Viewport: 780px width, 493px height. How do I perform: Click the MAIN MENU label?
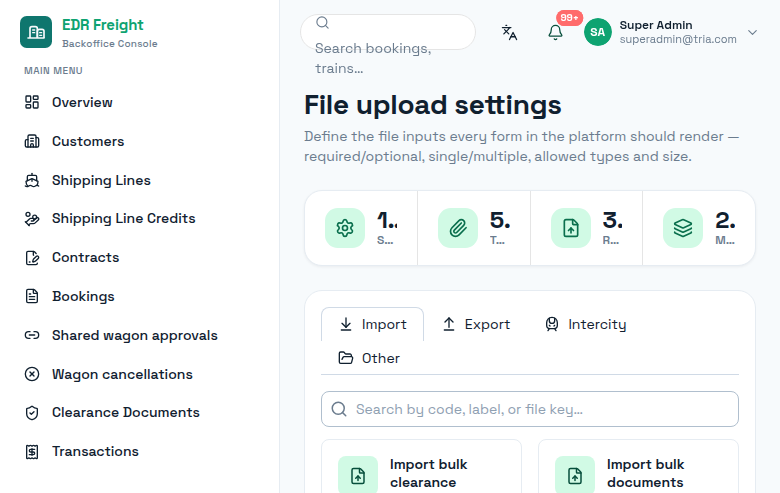[x=53, y=71]
